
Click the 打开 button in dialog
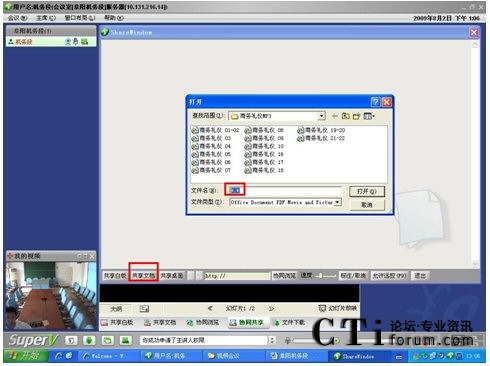coord(367,191)
